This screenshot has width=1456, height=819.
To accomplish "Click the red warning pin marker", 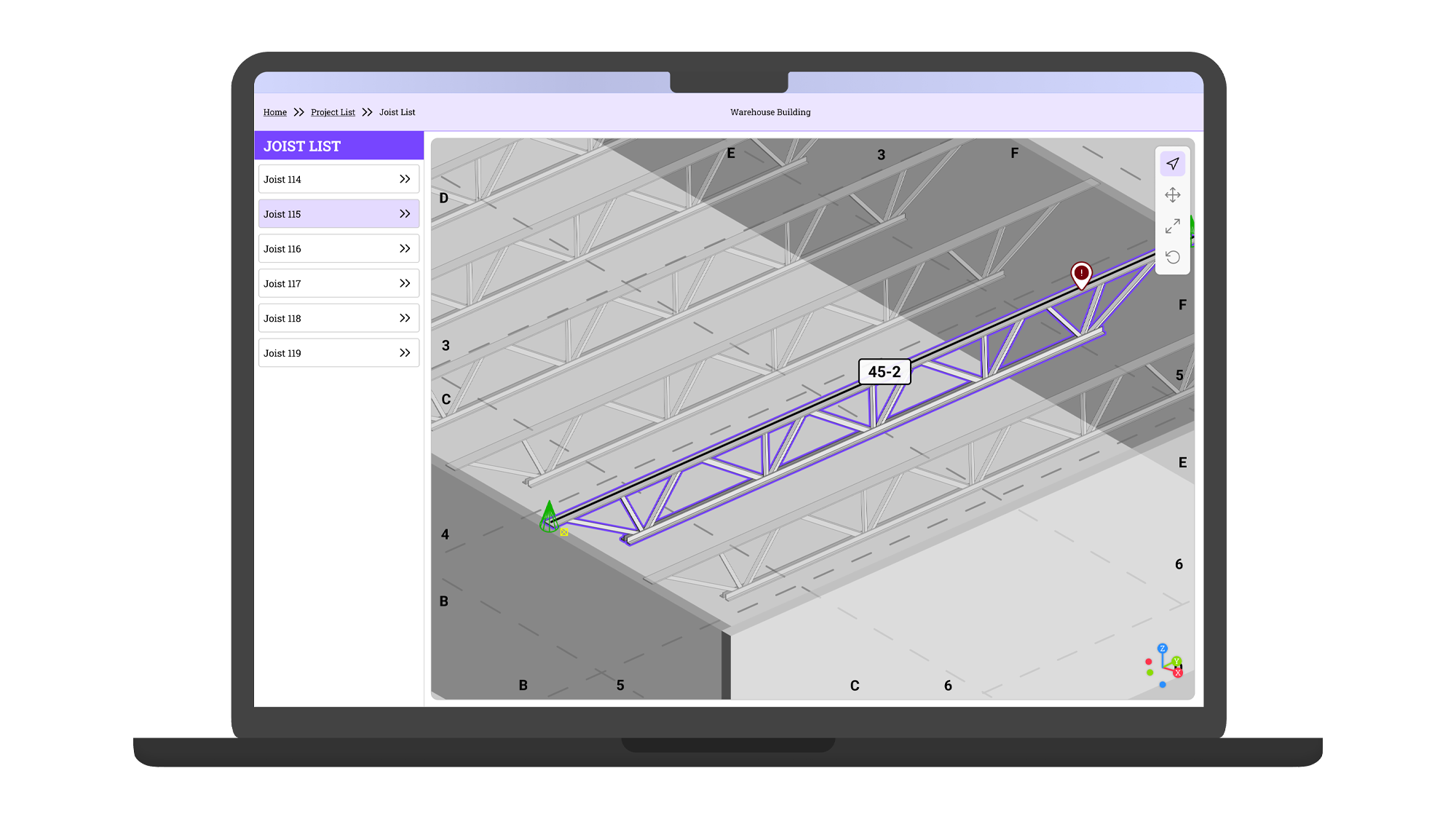I will (x=1081, y=274).
